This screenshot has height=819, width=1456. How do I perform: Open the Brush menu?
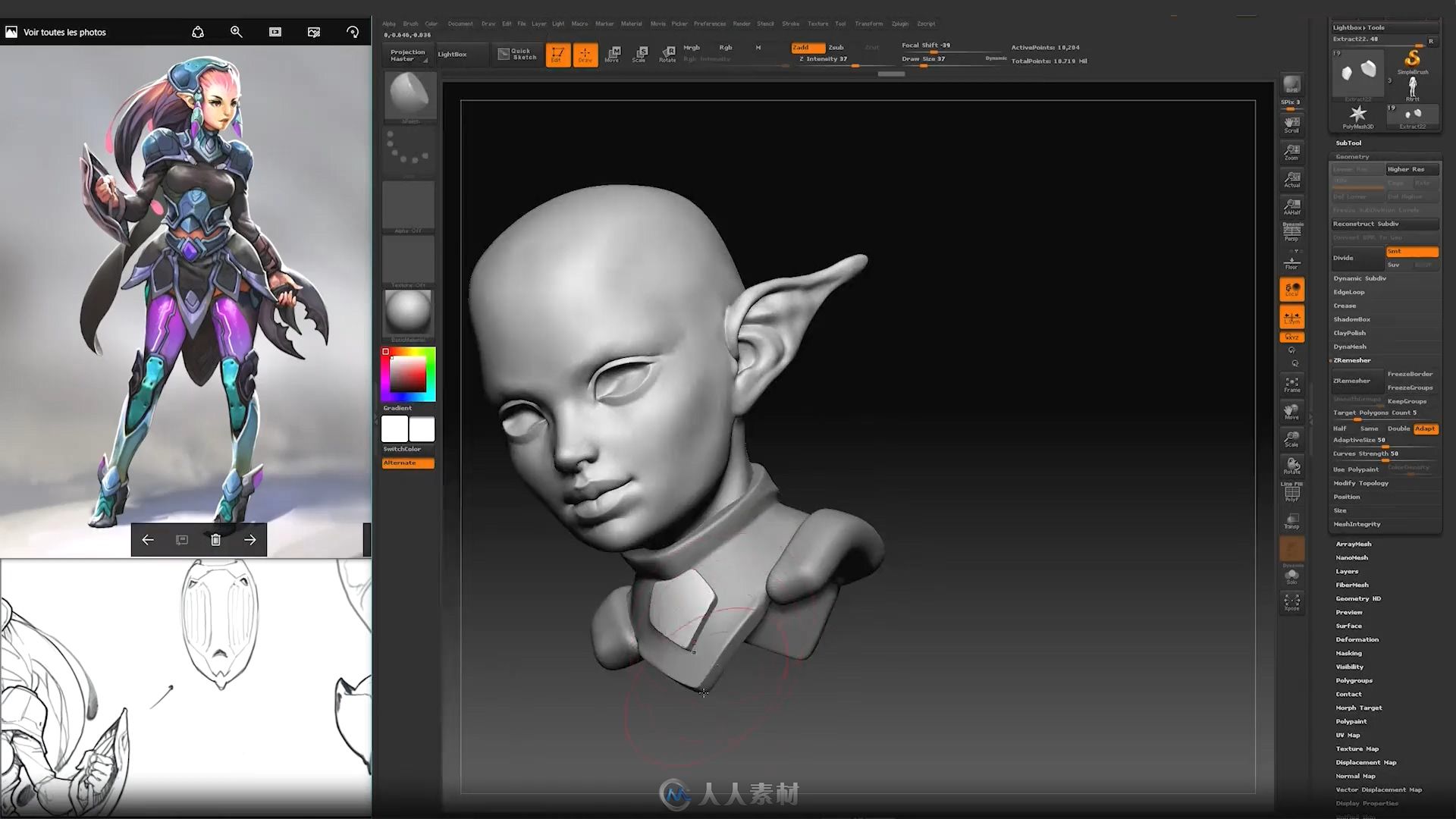tap(410, 24)
